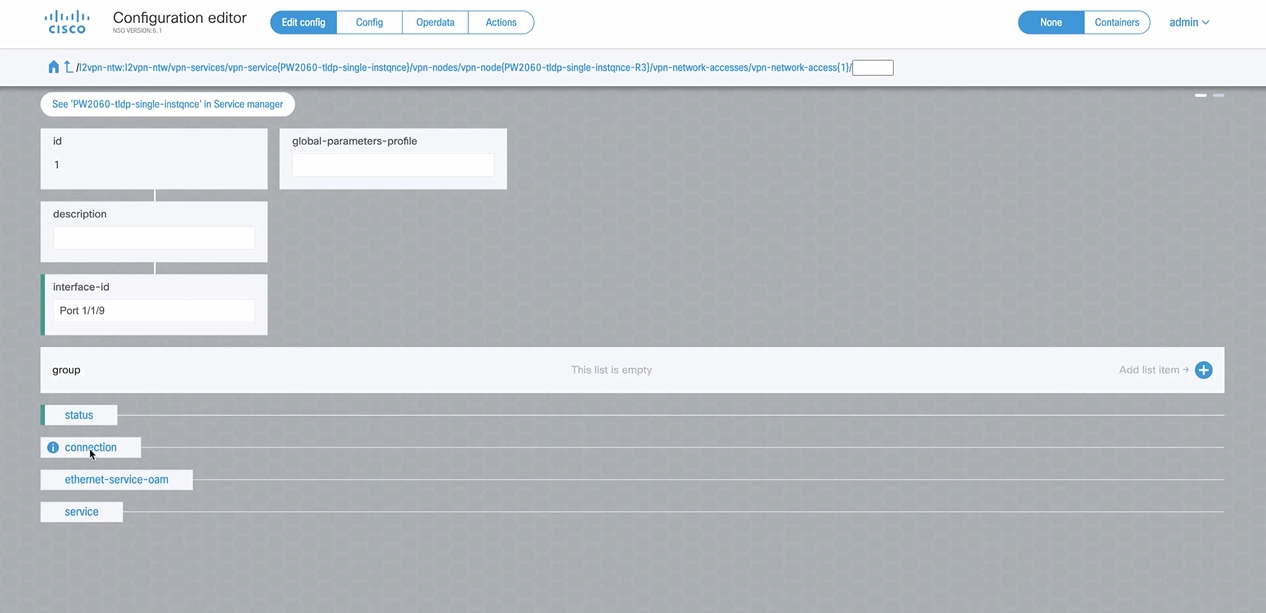1266x613 pixels.
Task: Open the 'status' container button
Action: [79, 414]
